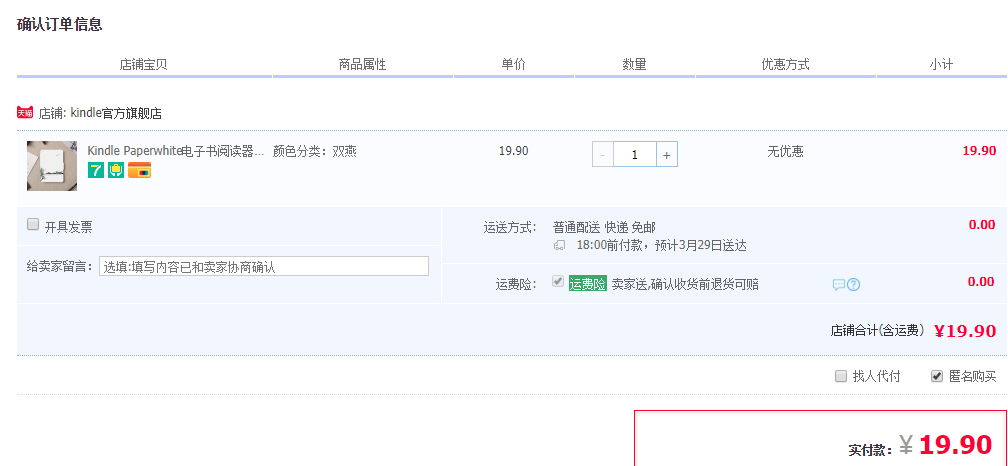Open the Kindle Paperwhite product title link
Viewport: 1008px width, 466px height.
click(x=176, y=152)
